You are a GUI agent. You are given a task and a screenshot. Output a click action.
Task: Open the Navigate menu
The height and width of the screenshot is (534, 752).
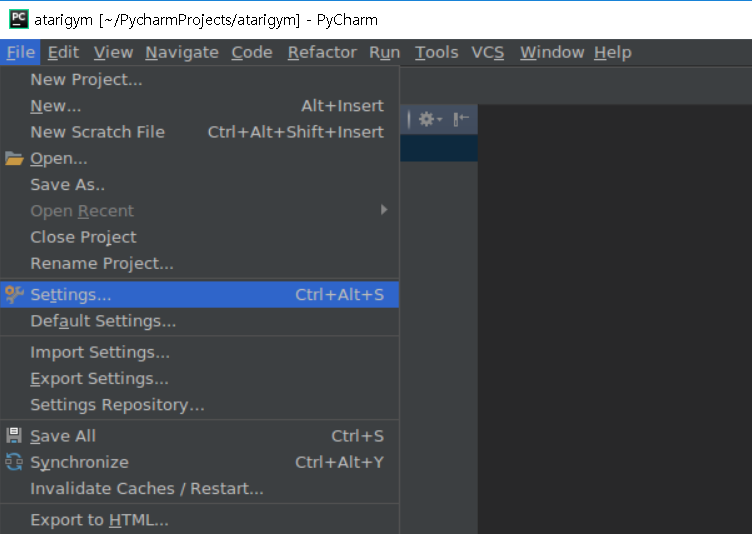pos(182,52)
